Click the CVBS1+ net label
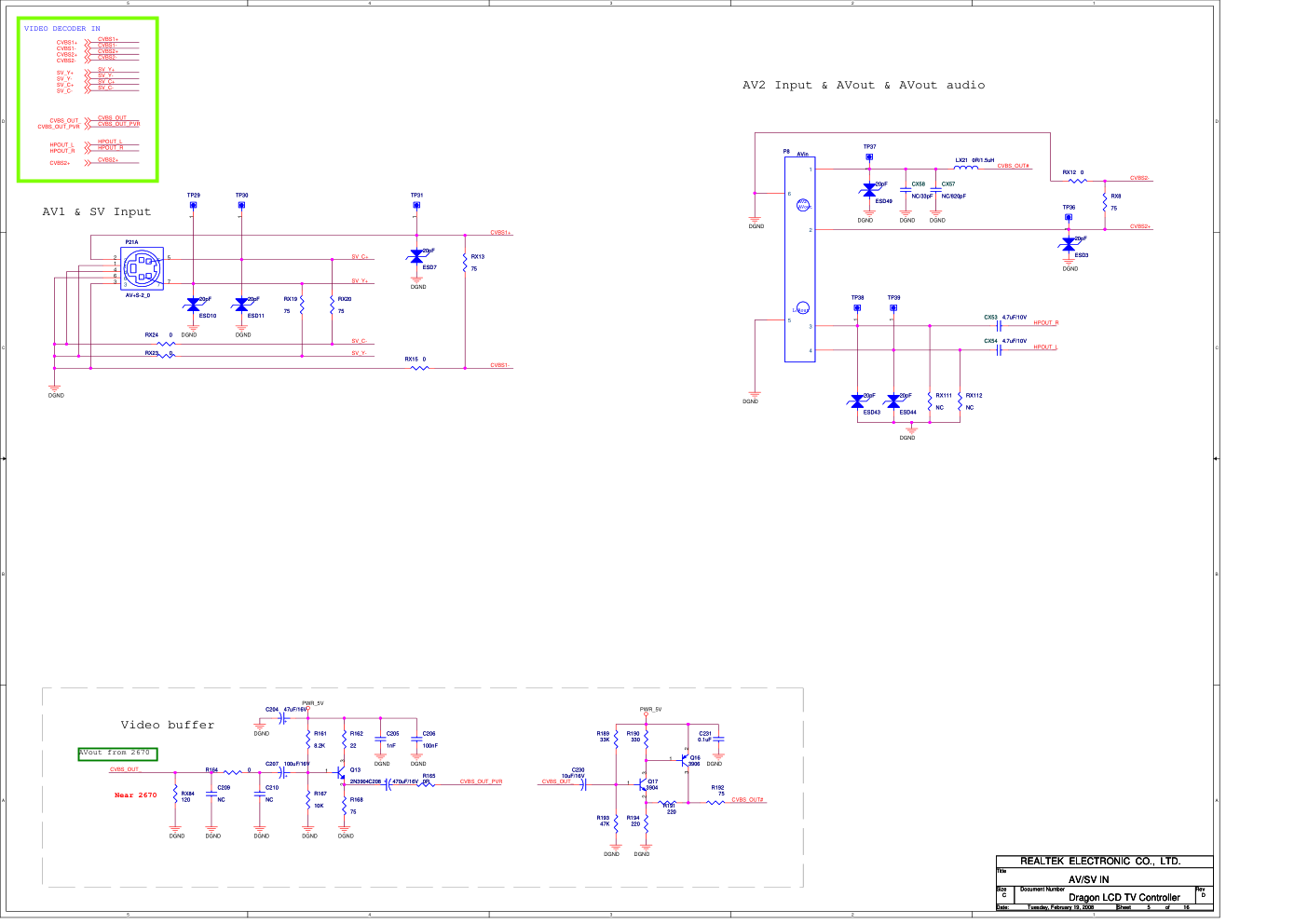The height and width of the screenshot is (924, 1308). coord(501,233)
